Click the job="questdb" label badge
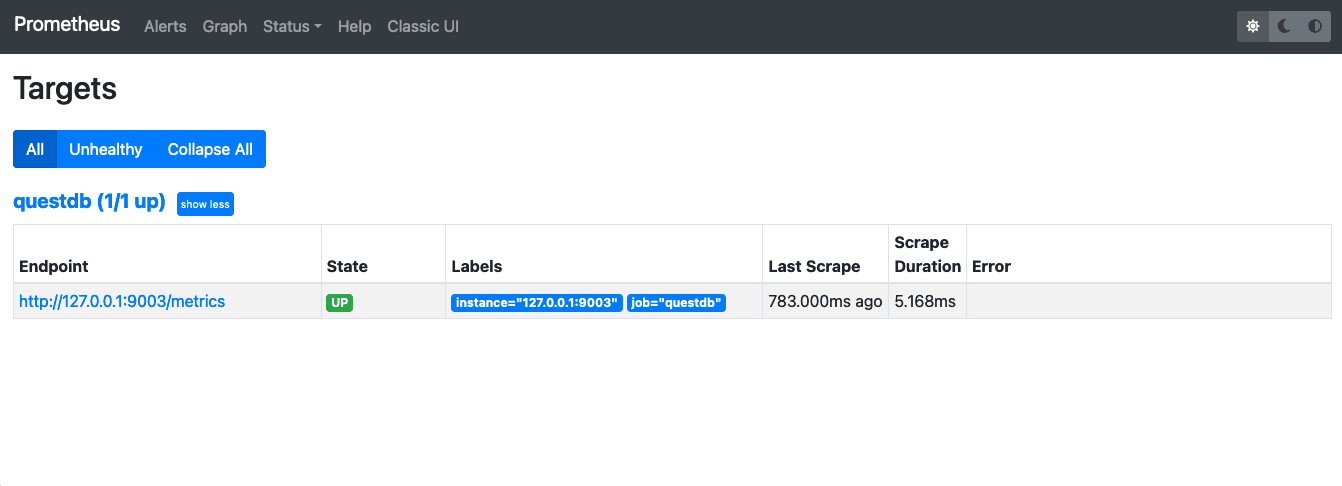The image size is (1342, 486). click(676, 302)
